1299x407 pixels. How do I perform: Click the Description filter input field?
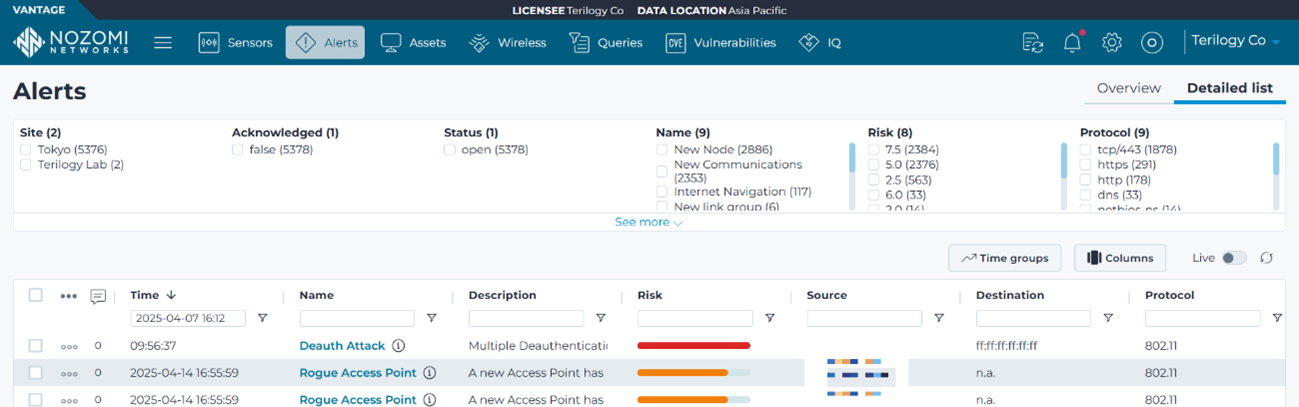[x=526, y=318]
